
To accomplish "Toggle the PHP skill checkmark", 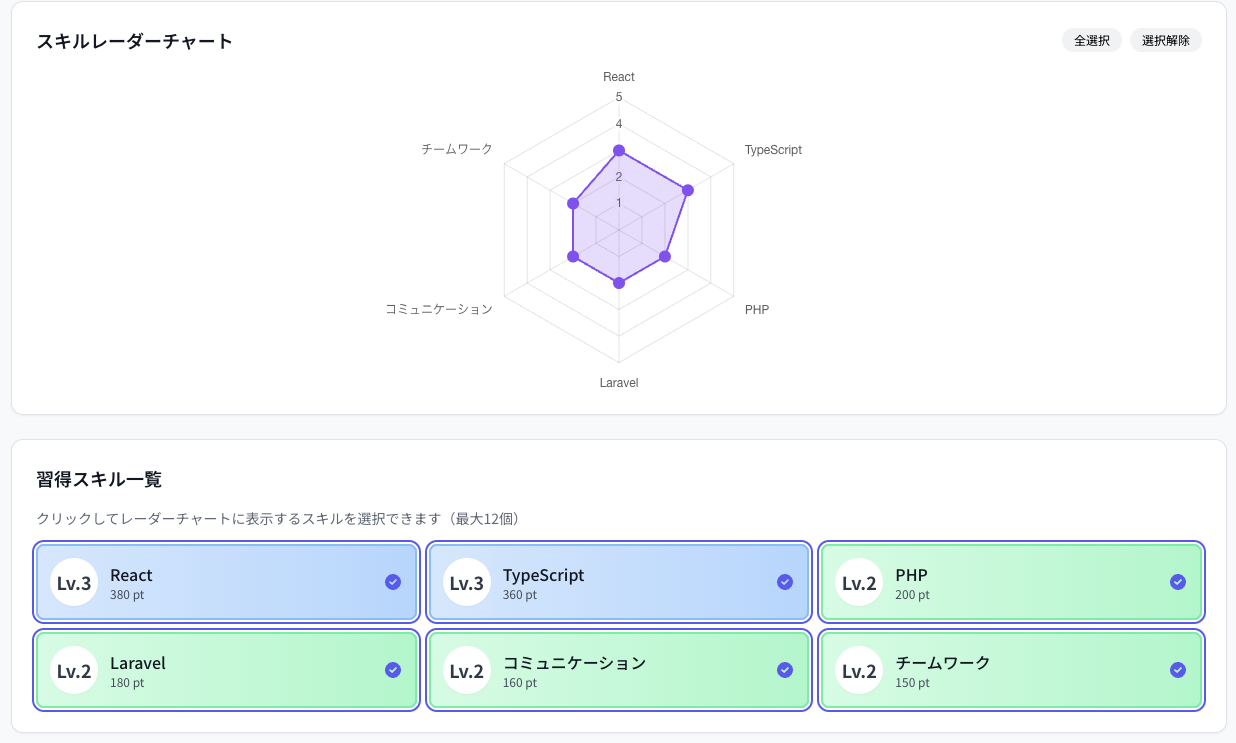I will (x=1178, y=582).
